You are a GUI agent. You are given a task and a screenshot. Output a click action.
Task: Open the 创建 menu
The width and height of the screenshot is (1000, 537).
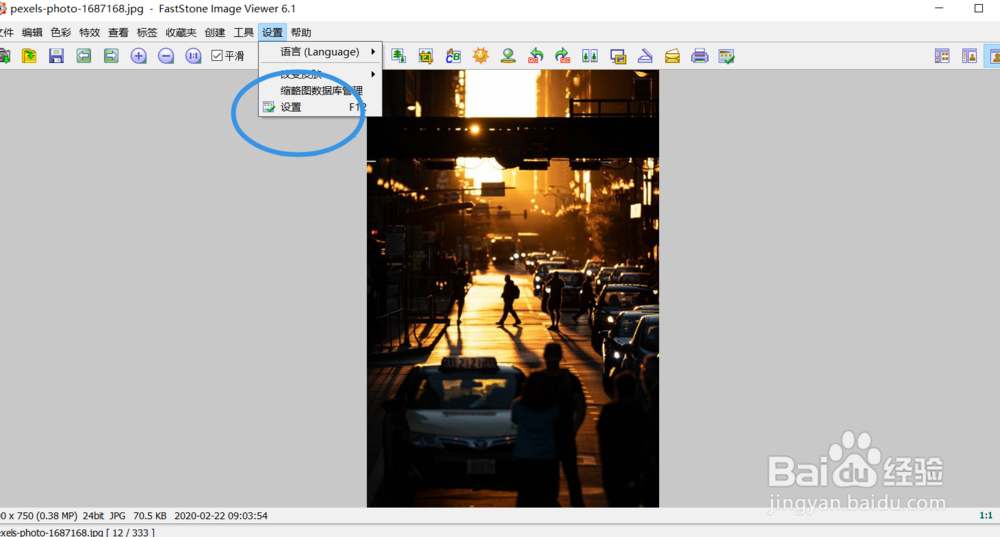point(214,33)
